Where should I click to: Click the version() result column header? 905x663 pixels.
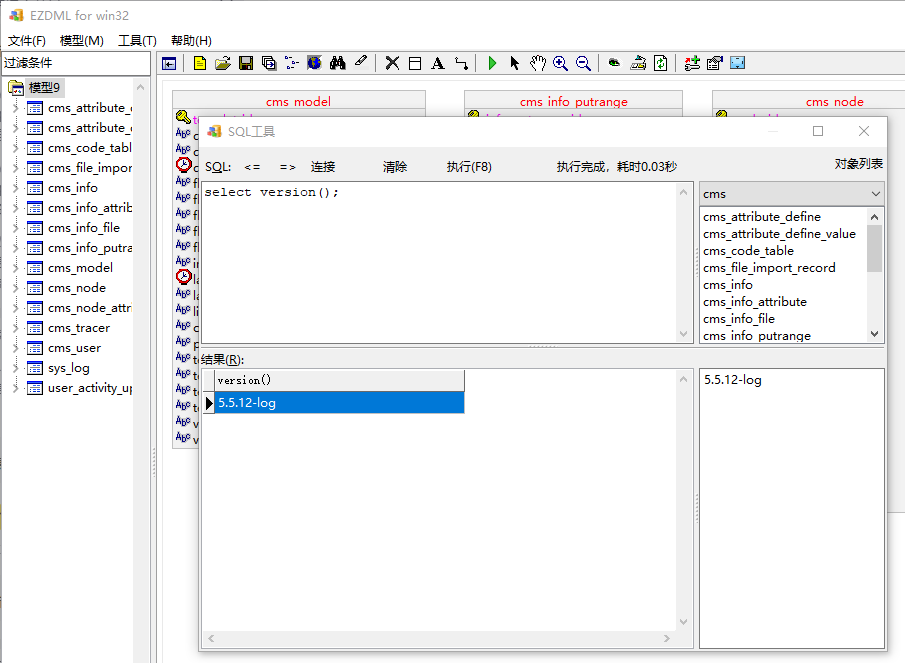pos(339,380)
